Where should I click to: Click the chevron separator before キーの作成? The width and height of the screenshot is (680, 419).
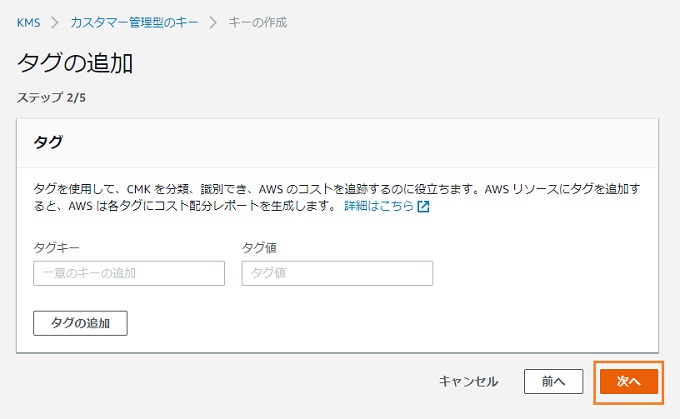click(x=213, y=23)
